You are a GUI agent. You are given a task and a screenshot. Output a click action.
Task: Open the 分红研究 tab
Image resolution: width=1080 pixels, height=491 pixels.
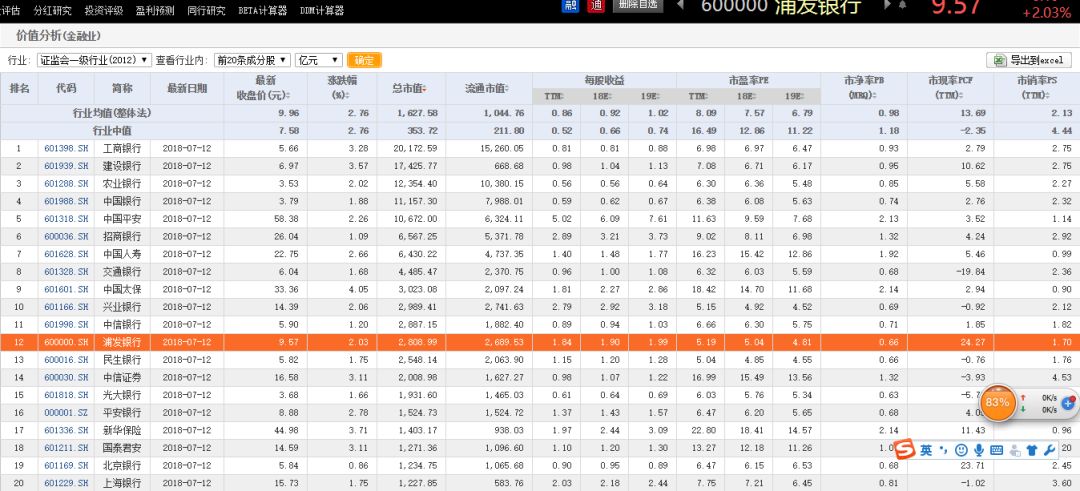click(52, 11)
